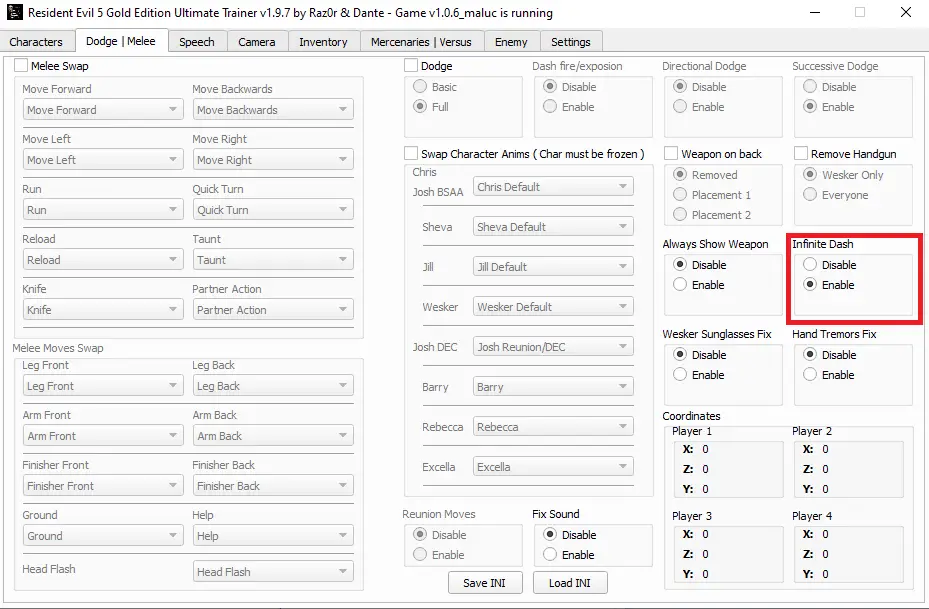The image size is (929, 609).
Task: Open the Inventory tab
Action: [323, 41]
